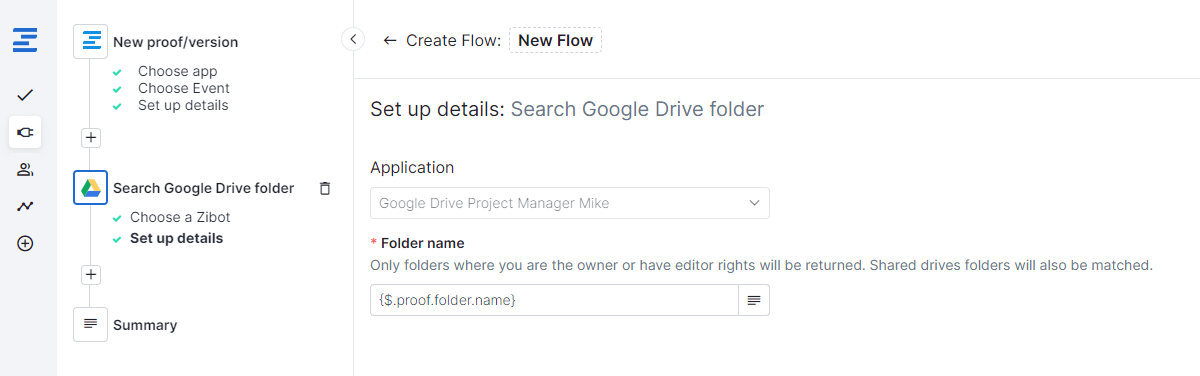Click the circled plus icon in sidebar
Screen dimensions: 1200x376
(25, 243)
